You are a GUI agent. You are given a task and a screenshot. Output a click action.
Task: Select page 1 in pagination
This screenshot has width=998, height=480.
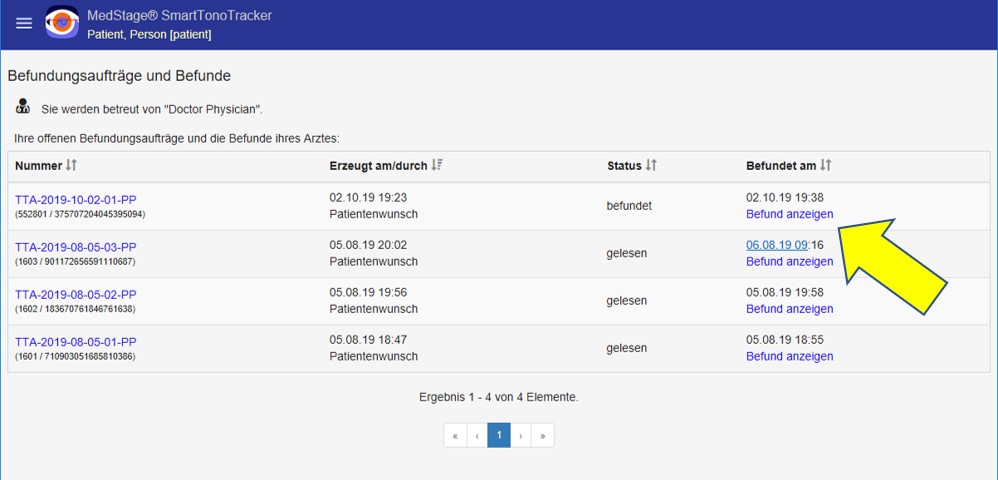[x=499, y=435]
